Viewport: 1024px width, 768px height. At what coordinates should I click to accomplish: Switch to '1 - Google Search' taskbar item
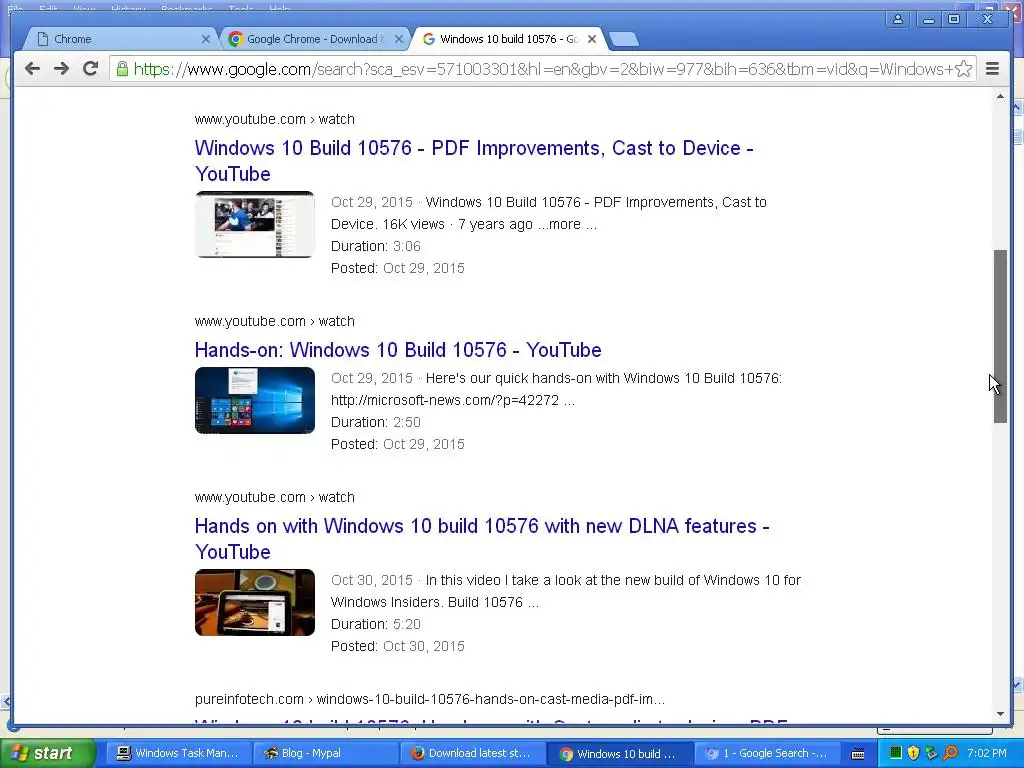pos(766,753)
